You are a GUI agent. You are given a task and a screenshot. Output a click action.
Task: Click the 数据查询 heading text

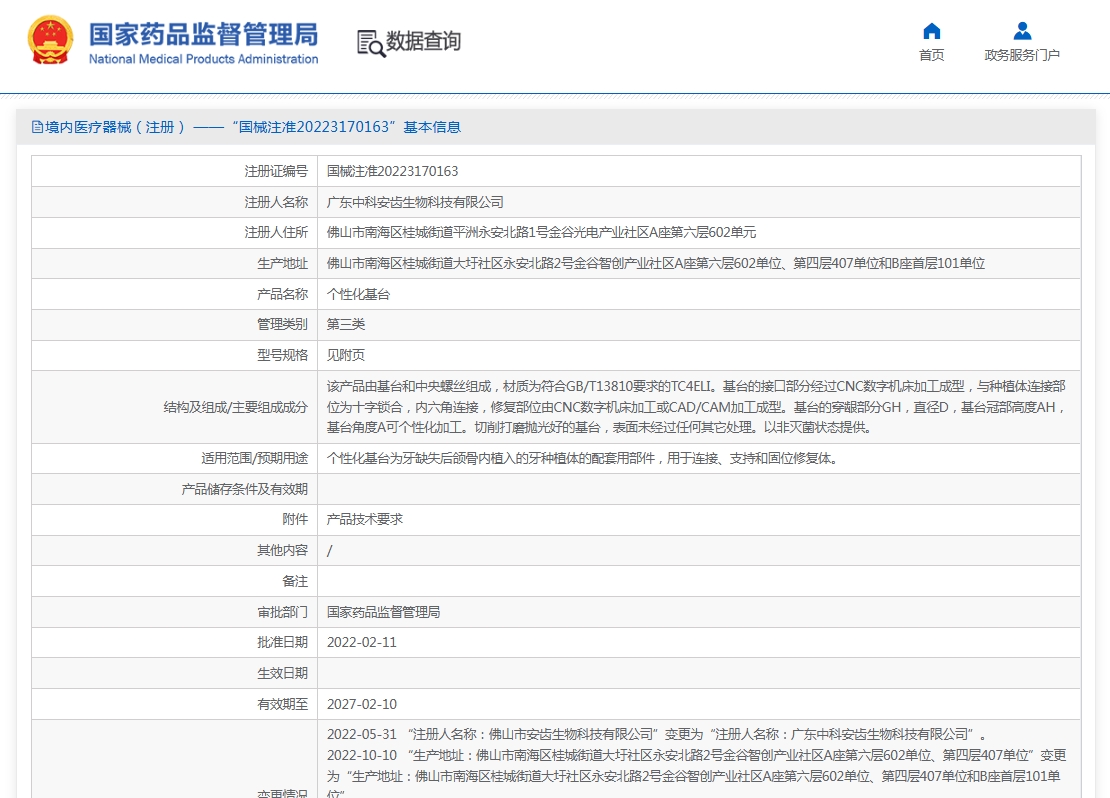click(x=423, y=41)
